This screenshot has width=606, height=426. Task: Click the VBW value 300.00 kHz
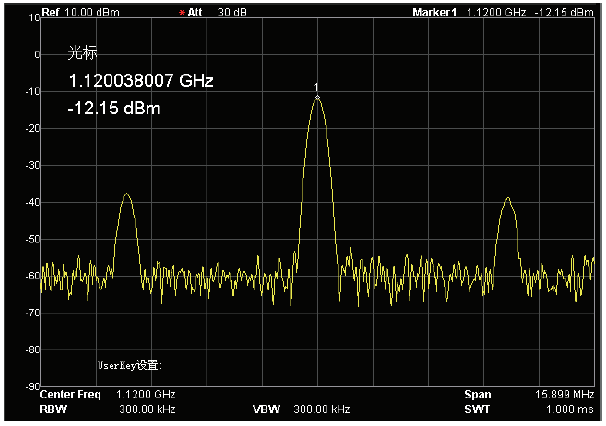pyautogui.click(x=322, y=409)
